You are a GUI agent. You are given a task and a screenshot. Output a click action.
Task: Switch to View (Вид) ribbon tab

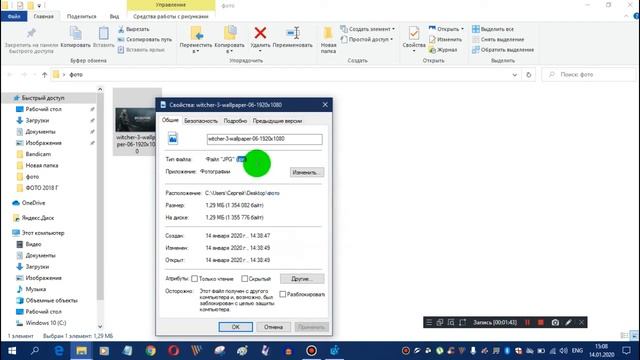(114, 16)
